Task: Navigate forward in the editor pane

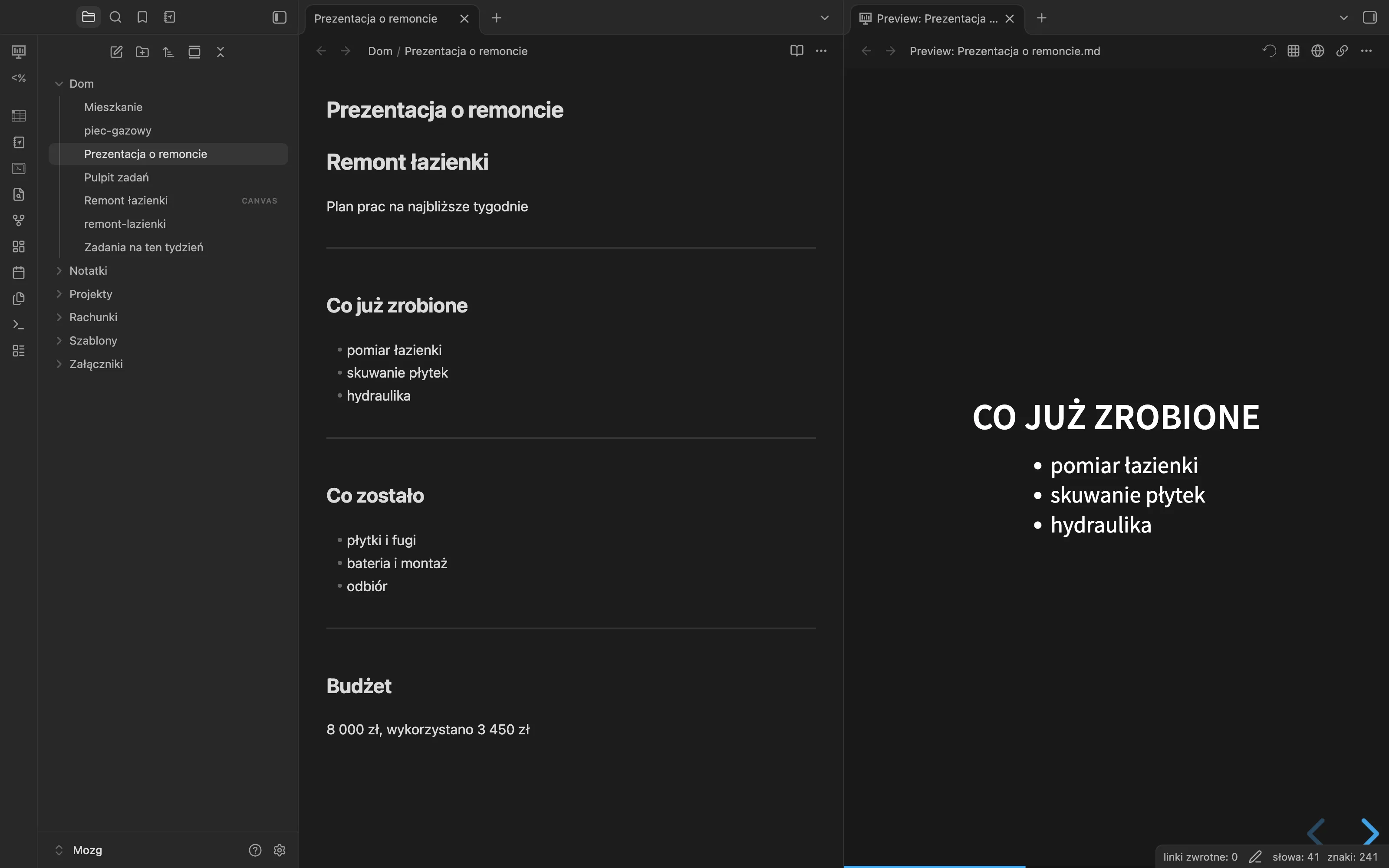Action: tap(346, 51)
